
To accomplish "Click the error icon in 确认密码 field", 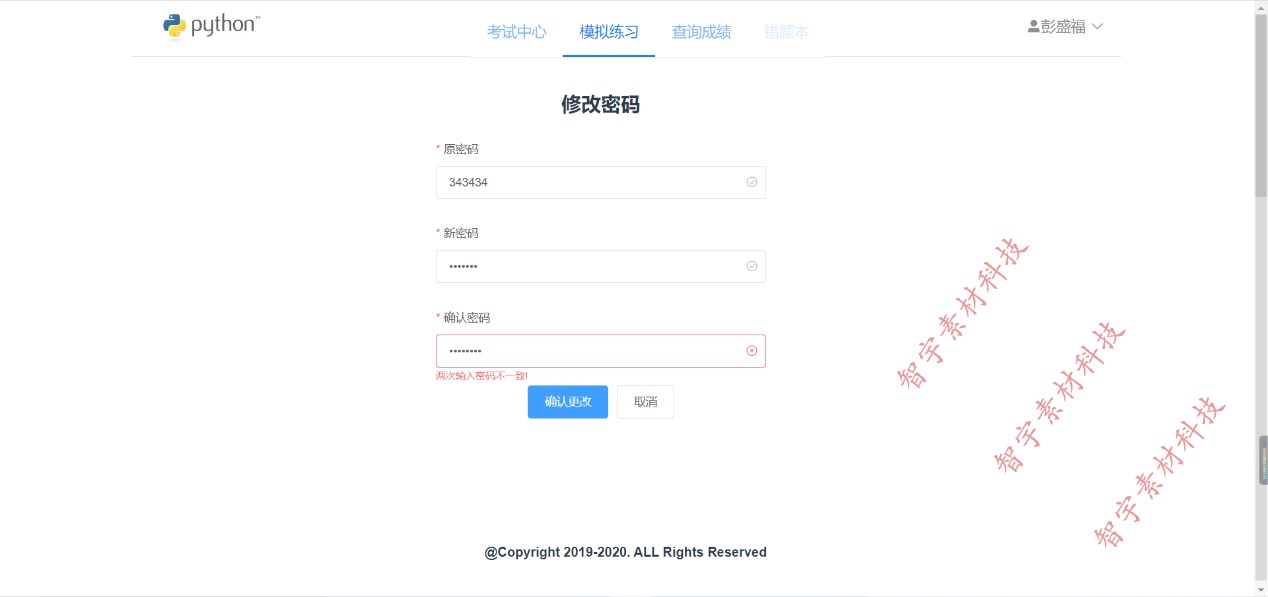I will (752, 351).
